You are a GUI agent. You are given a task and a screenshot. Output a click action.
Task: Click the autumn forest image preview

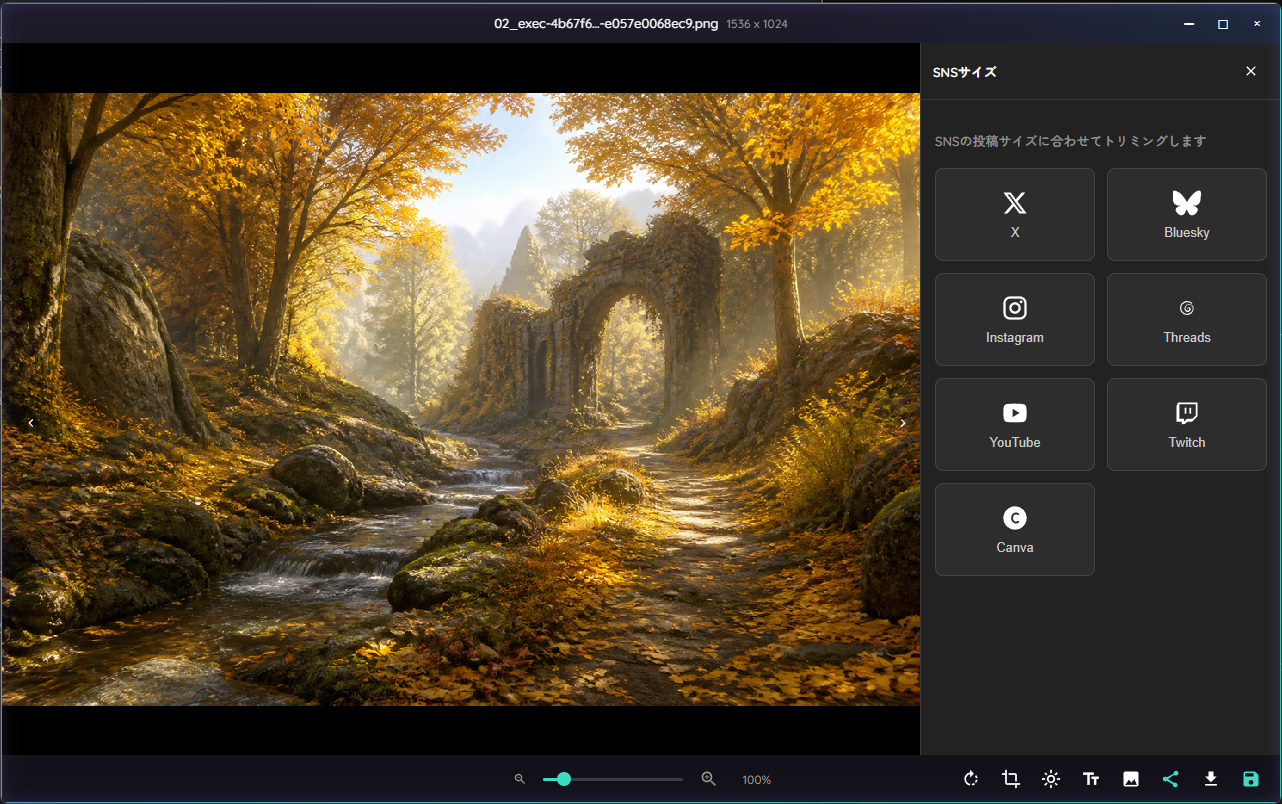click(460, 399)
